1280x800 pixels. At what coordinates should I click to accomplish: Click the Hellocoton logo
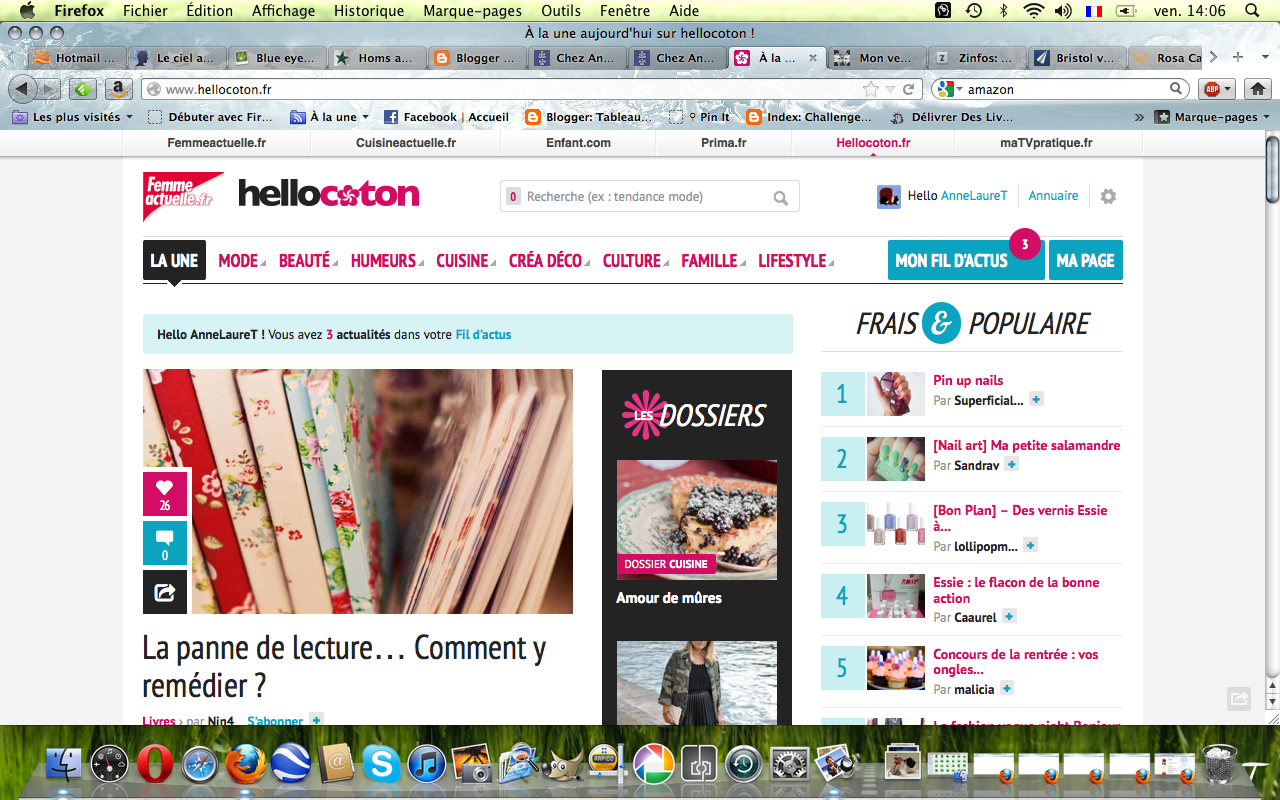pos(329,194)
